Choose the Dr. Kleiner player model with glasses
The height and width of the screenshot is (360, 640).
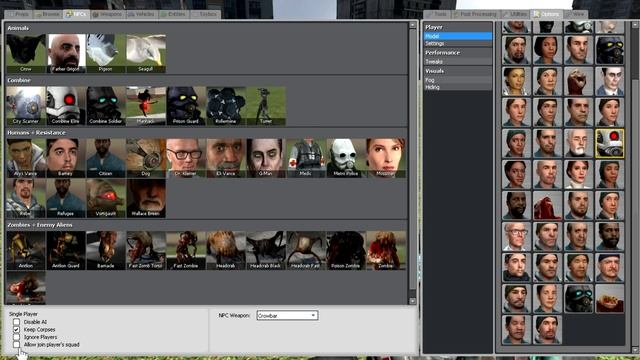click(x=516, y=236)
